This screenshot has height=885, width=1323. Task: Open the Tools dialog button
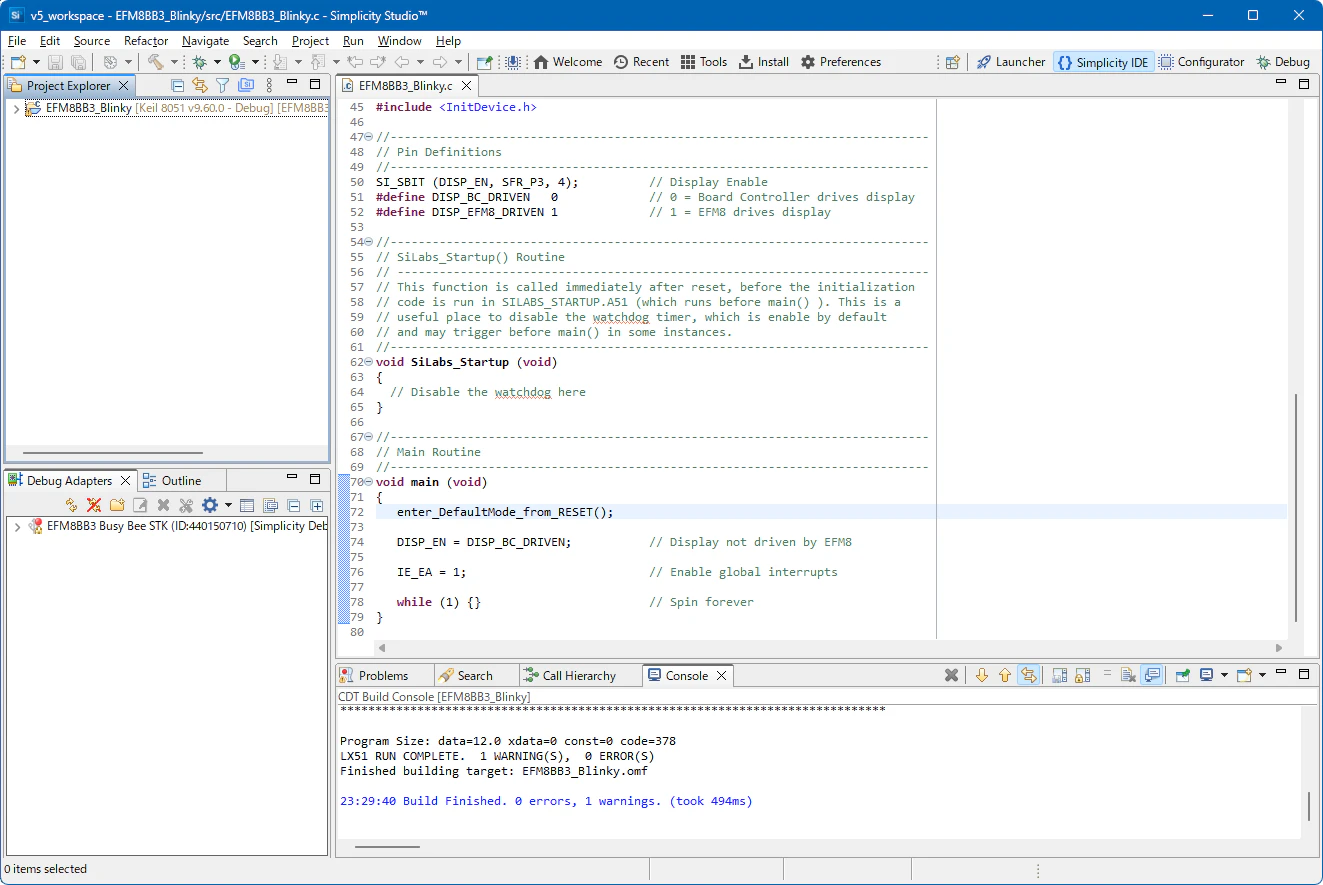704,62
